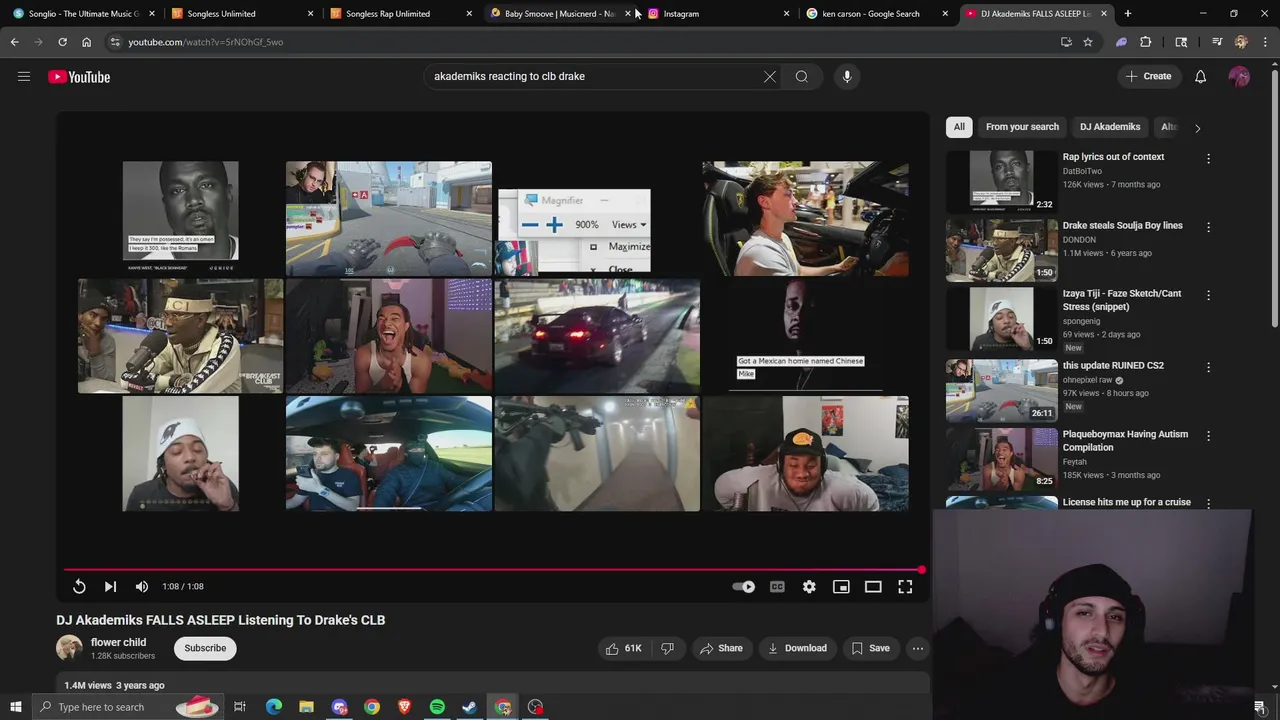Switch to miniplayer mode
This screenshot has width=1280, height=720.
(x=841, y=587)
